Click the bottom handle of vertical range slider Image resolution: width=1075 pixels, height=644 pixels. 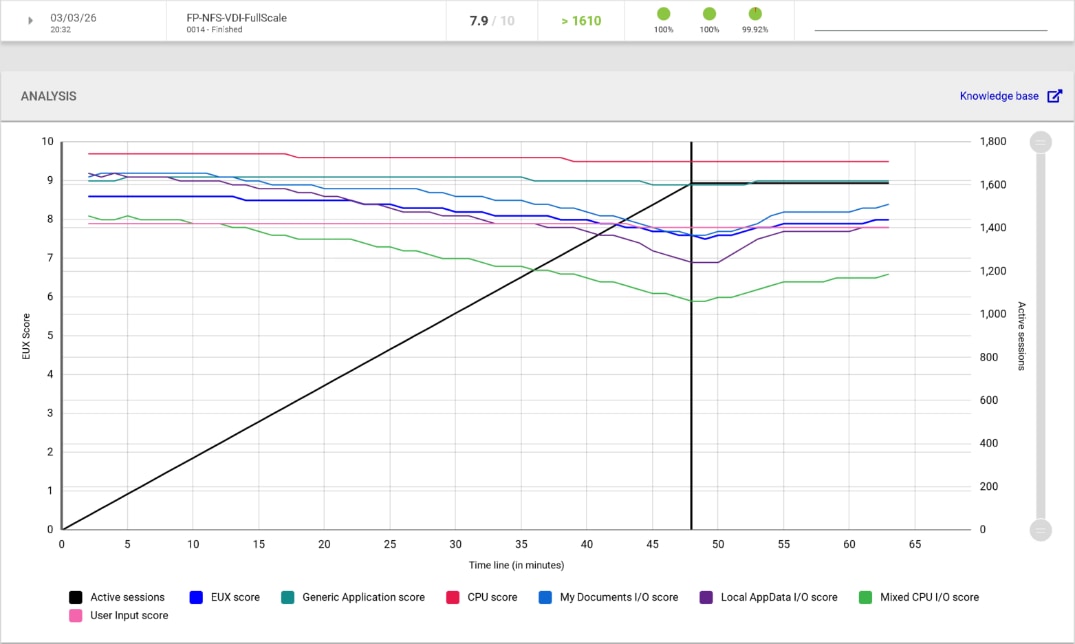click(x=1041, y=529)
